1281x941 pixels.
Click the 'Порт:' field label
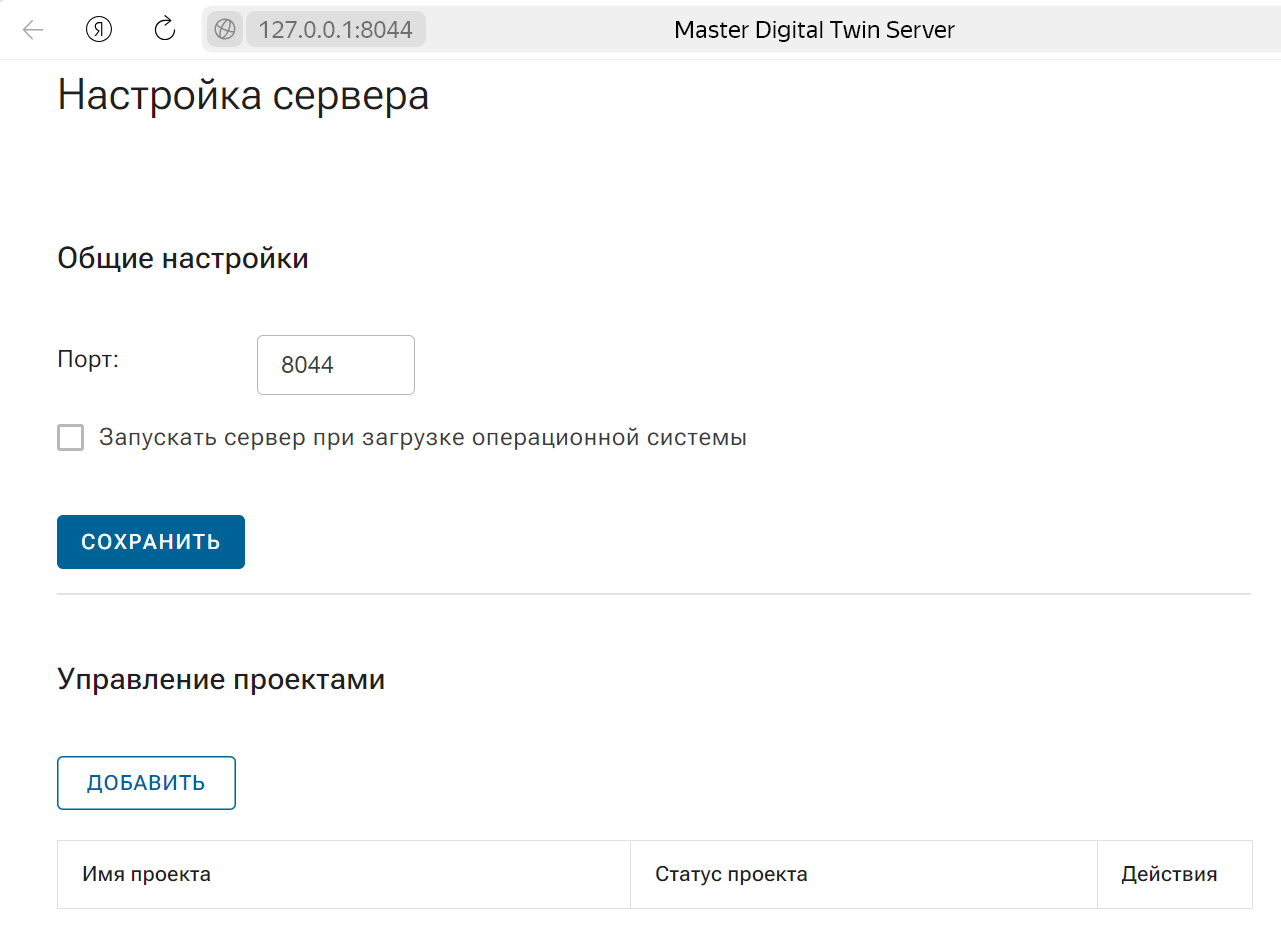[x=88, y=360]
